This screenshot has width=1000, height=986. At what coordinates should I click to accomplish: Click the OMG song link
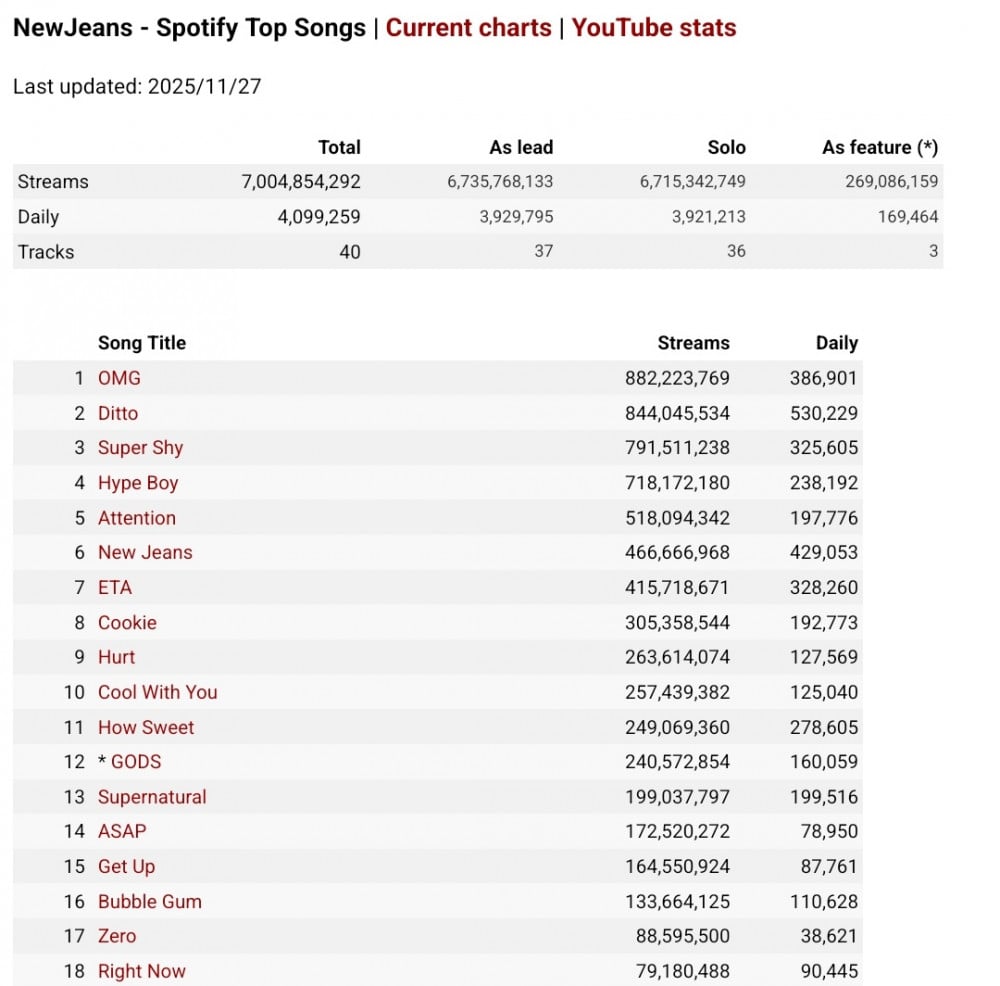point(119,378)
